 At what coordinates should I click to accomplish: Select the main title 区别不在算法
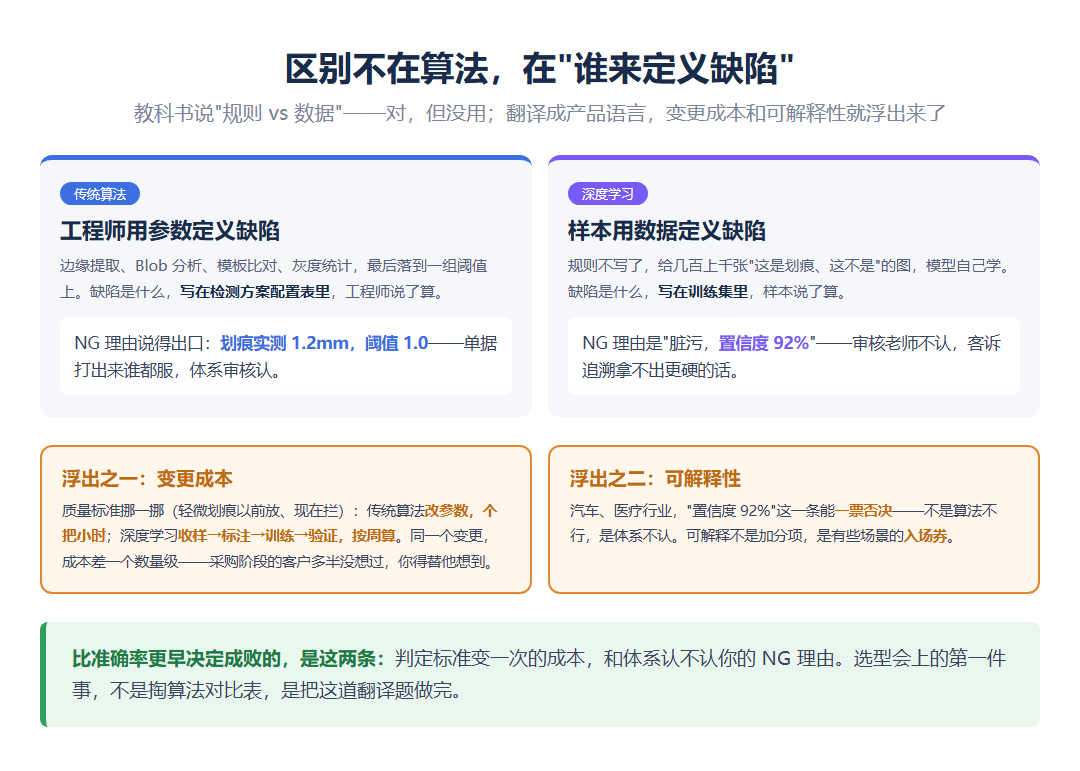[387, 69]
